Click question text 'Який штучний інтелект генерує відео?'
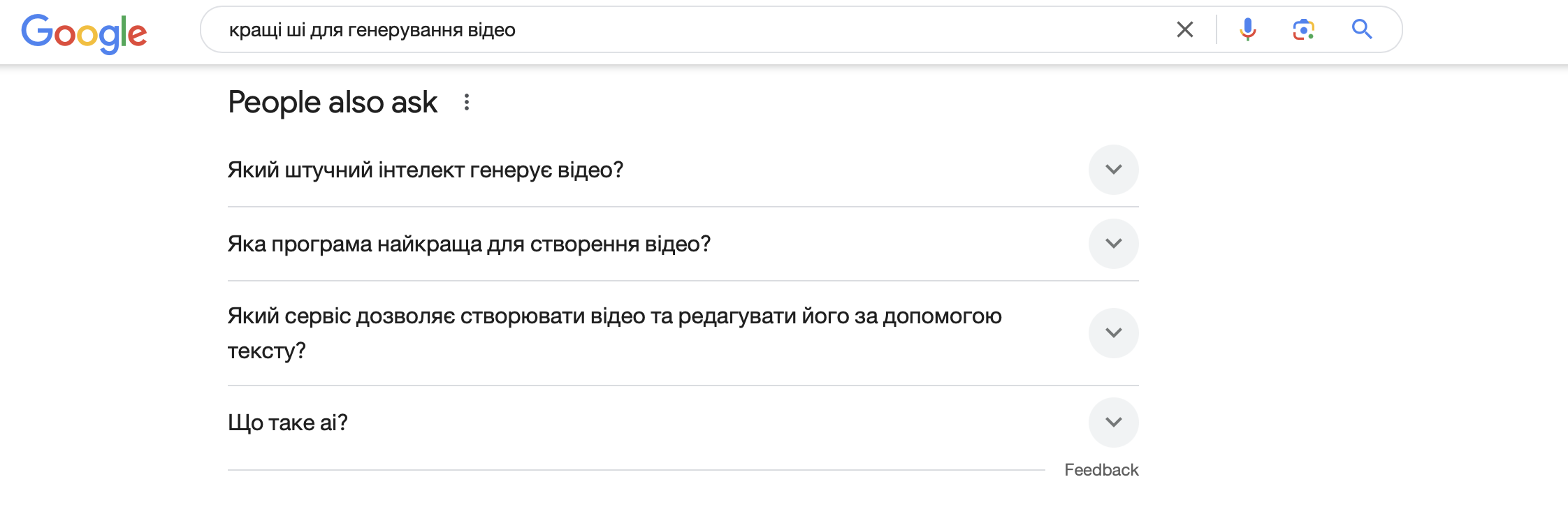The width and height of the screenshot is (1568, 521). (426, 170)
